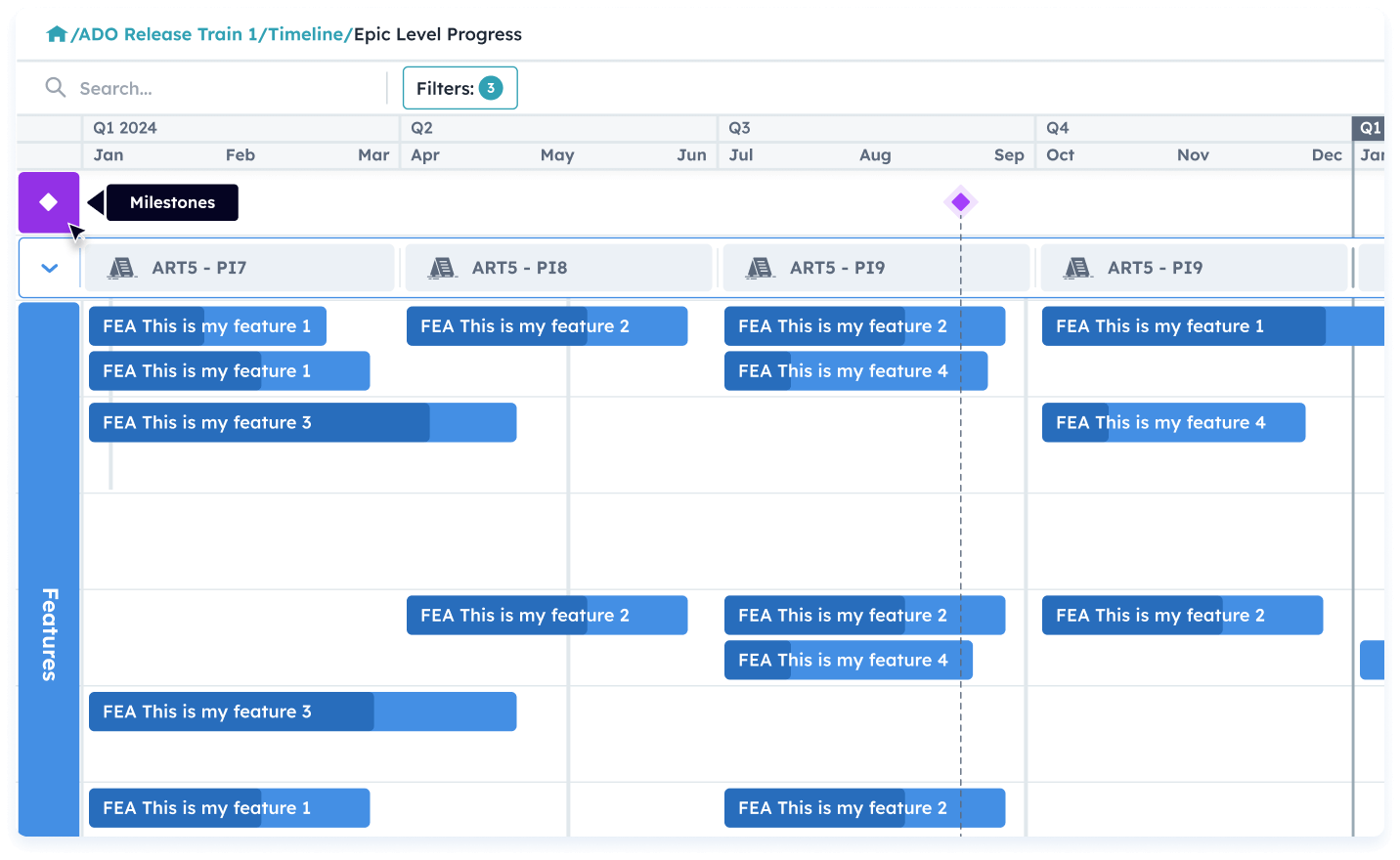Click the Q4 quarter header
Screen dimensions: 1400x860
[1057, 128]
